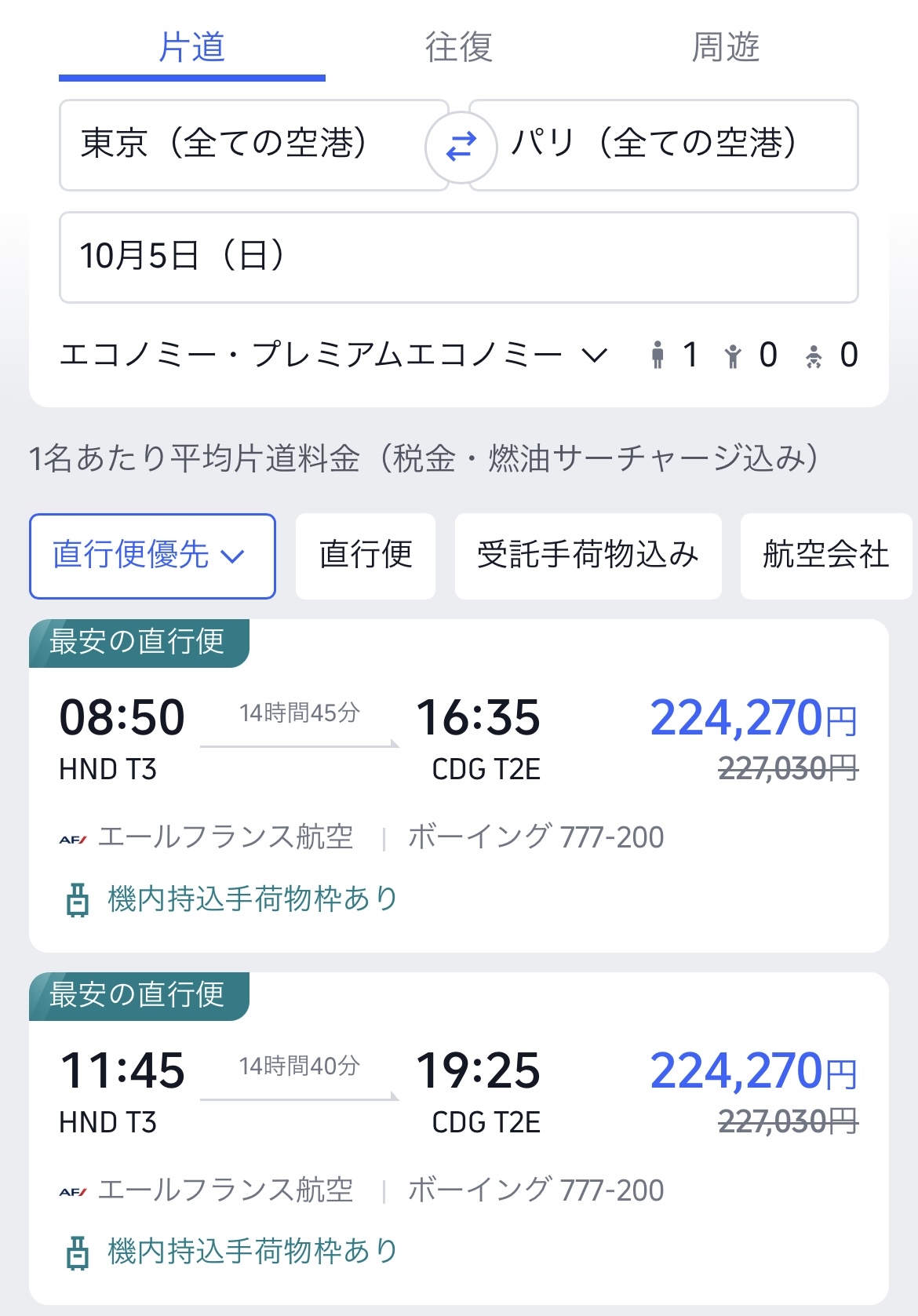Toggle the 受託手荷物込み baggage filter

click(x=588, y=556)
